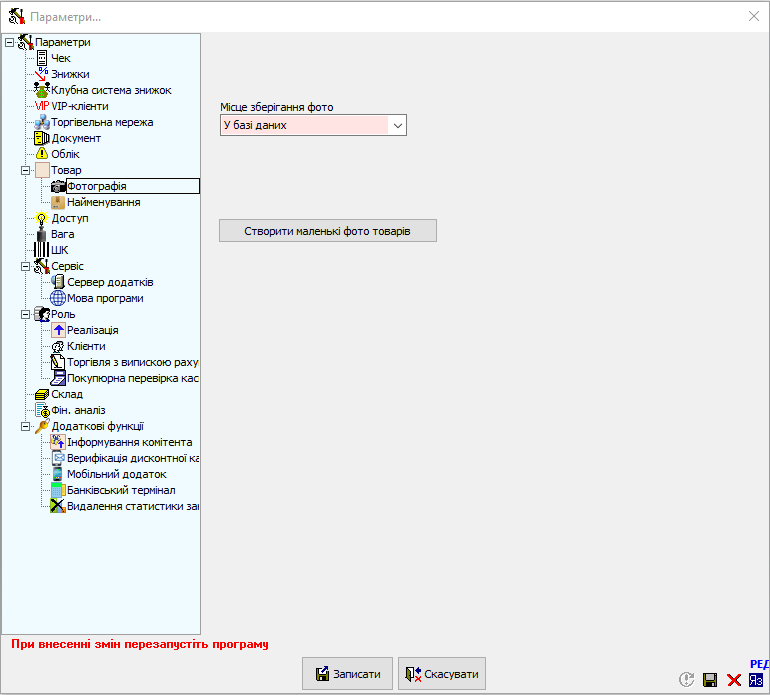Collapse the Сервіс tree branch
770x695 pixels.
[26, 266]
